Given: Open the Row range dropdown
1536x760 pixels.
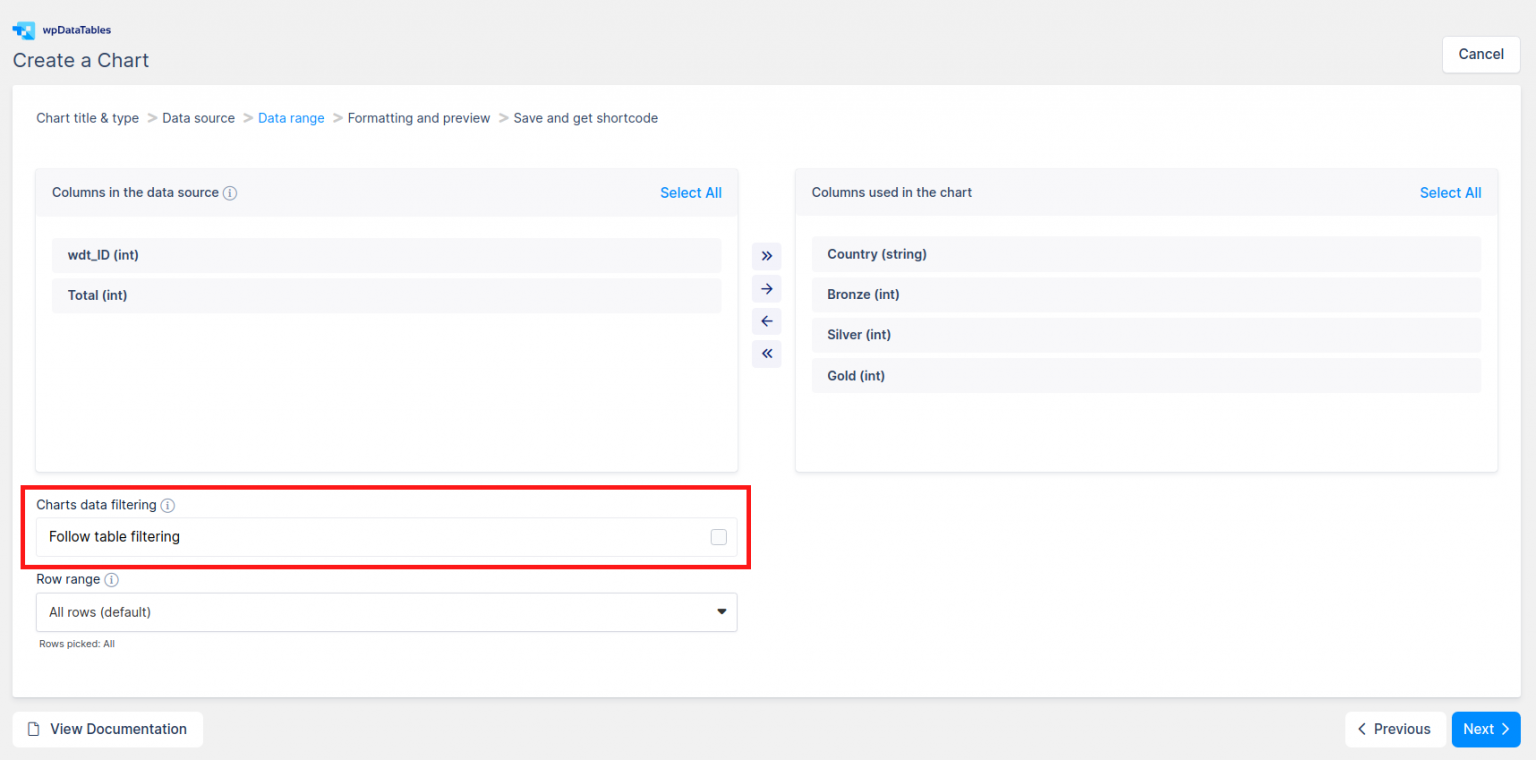Looking at the screenshot, I should [386, 612].
